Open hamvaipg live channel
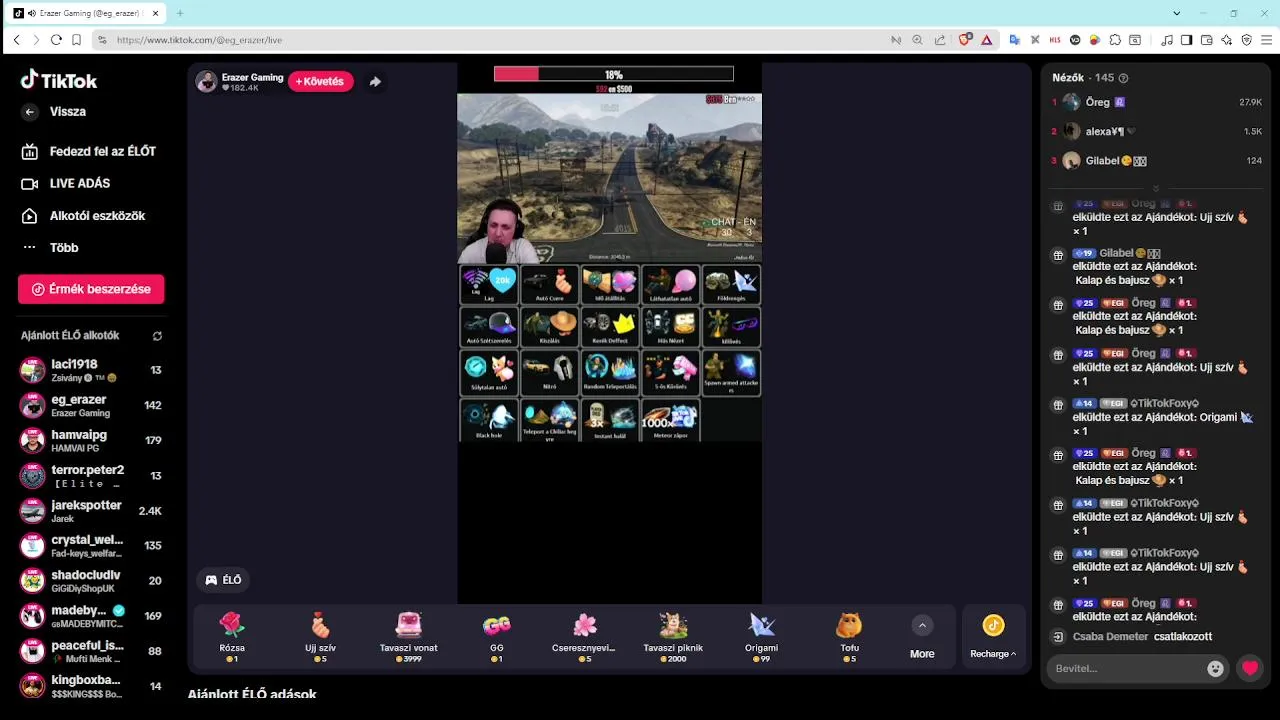This screenshot has height=720, width=1280. 91,440
